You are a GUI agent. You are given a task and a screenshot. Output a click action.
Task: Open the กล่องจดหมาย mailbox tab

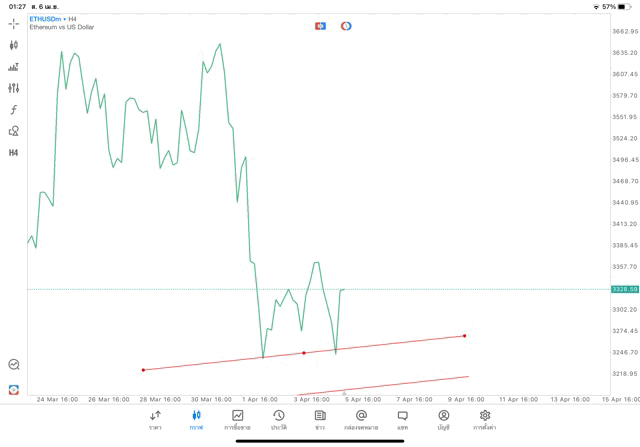(x=361, y=419)
